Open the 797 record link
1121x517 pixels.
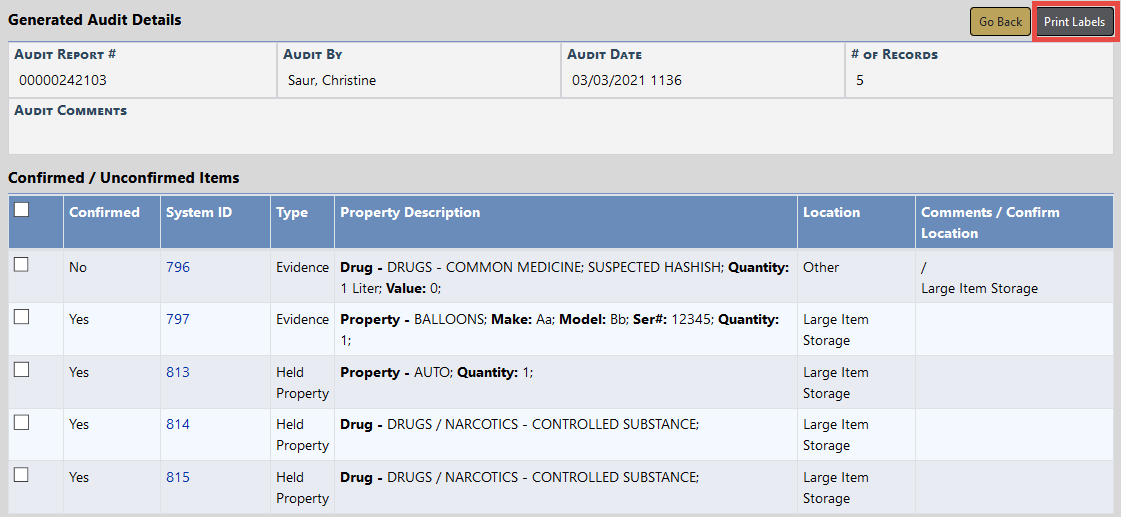[178, 319]
